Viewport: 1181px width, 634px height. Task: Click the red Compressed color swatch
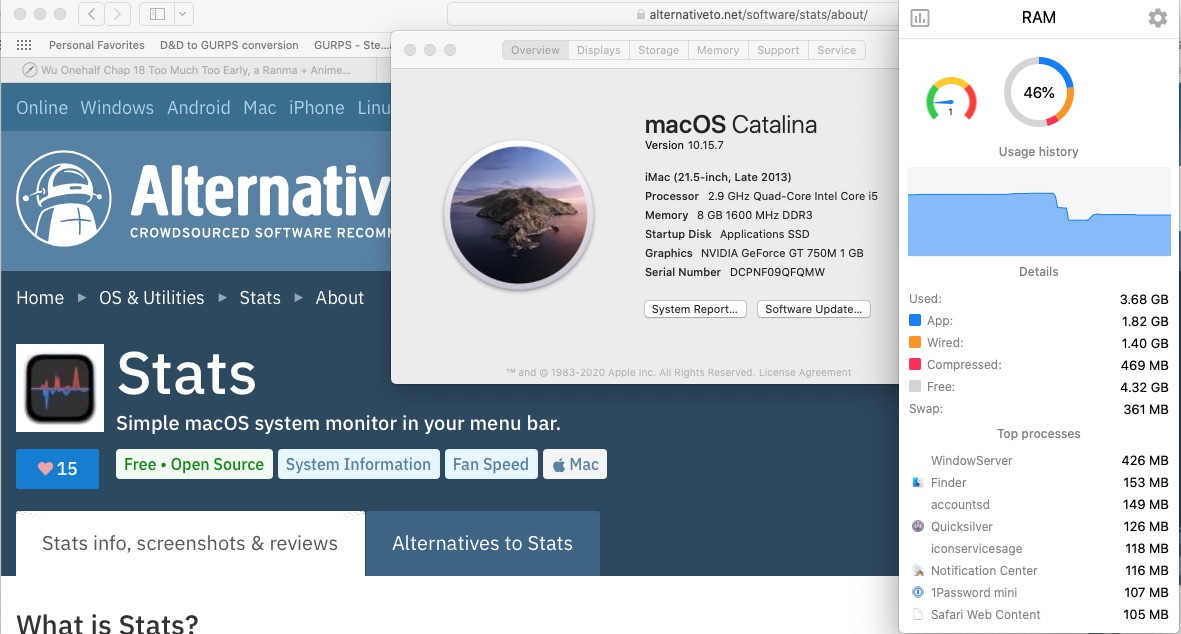(915, 364)
